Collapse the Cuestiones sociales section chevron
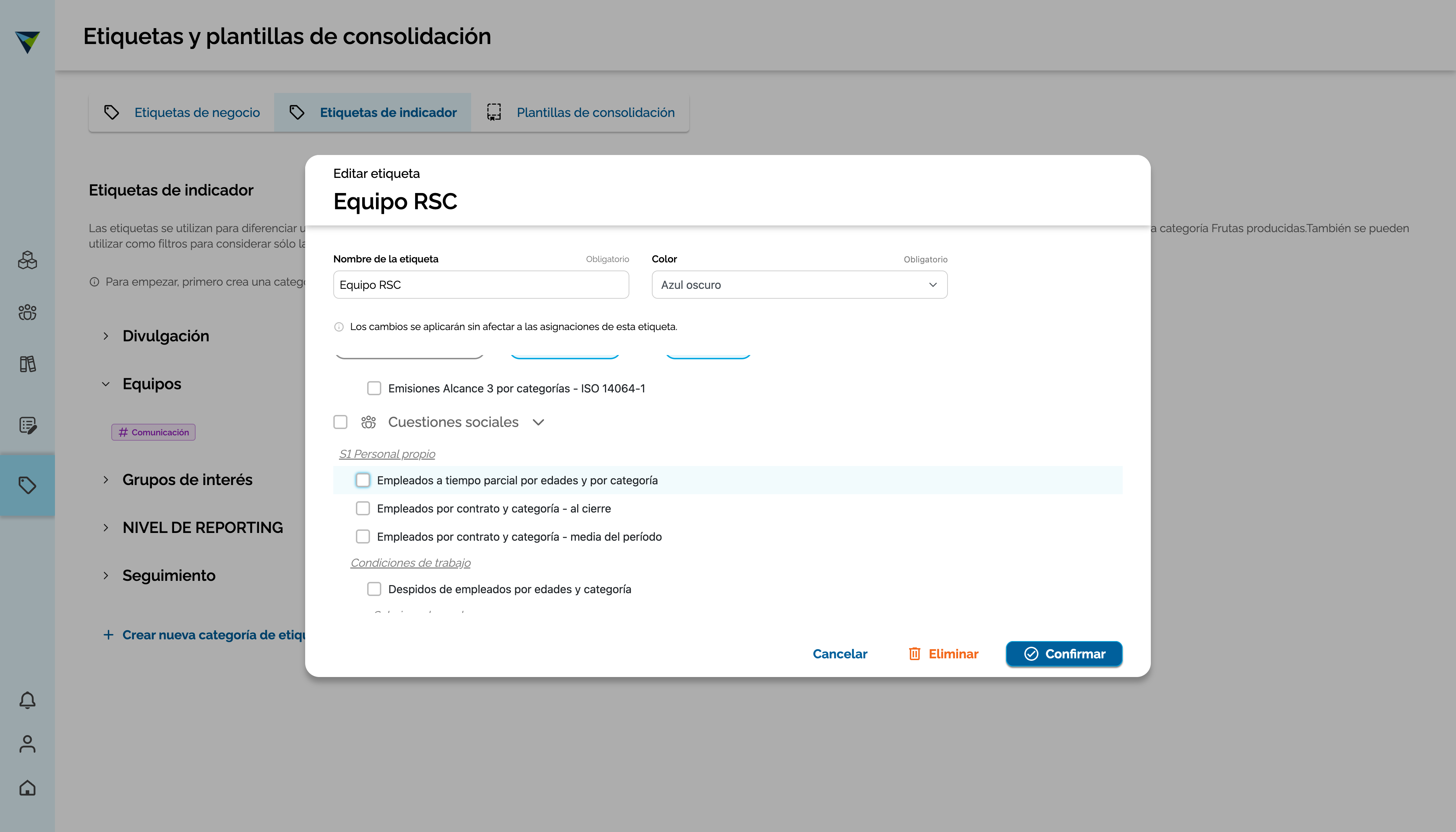This screenshot has width=1456, height=832. click(x=538, y=422)
